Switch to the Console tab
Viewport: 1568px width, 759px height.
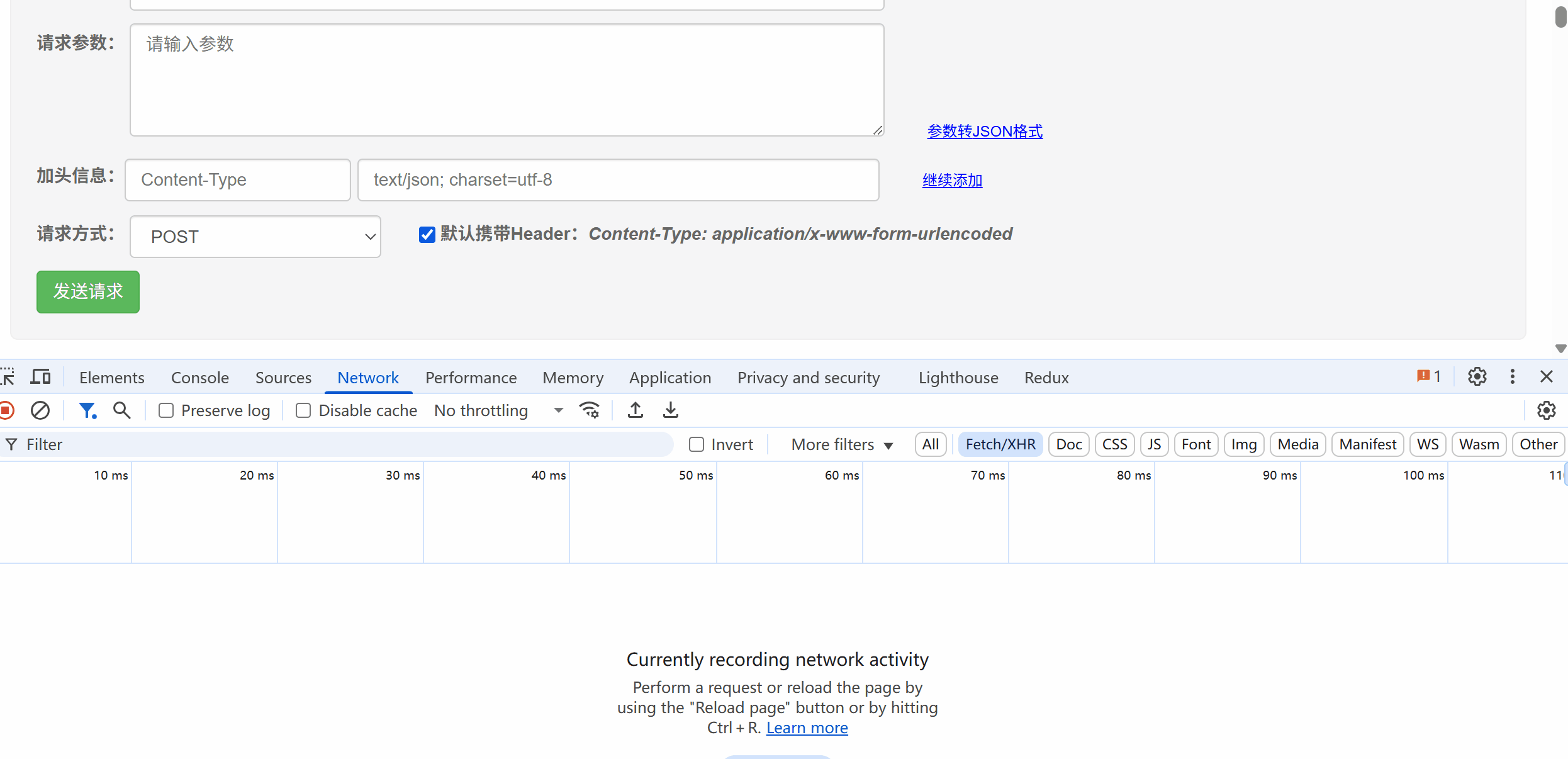(x=199, y=378)
